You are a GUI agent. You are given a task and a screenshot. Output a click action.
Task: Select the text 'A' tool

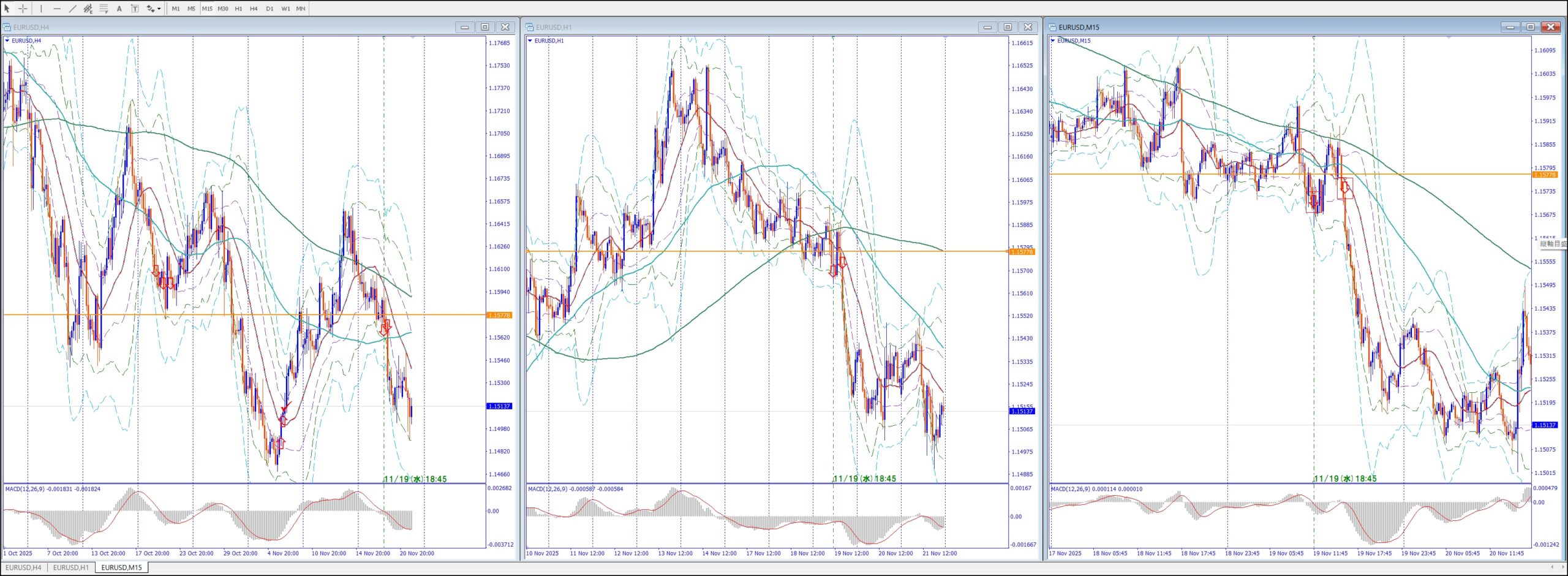[119, 9]
